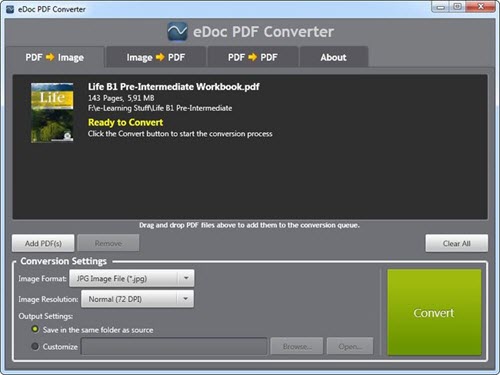Image resolution: width=500 pixels, height=375 pixels.
Task: Click the drag and drop hint text
Action: click(249, 225)
